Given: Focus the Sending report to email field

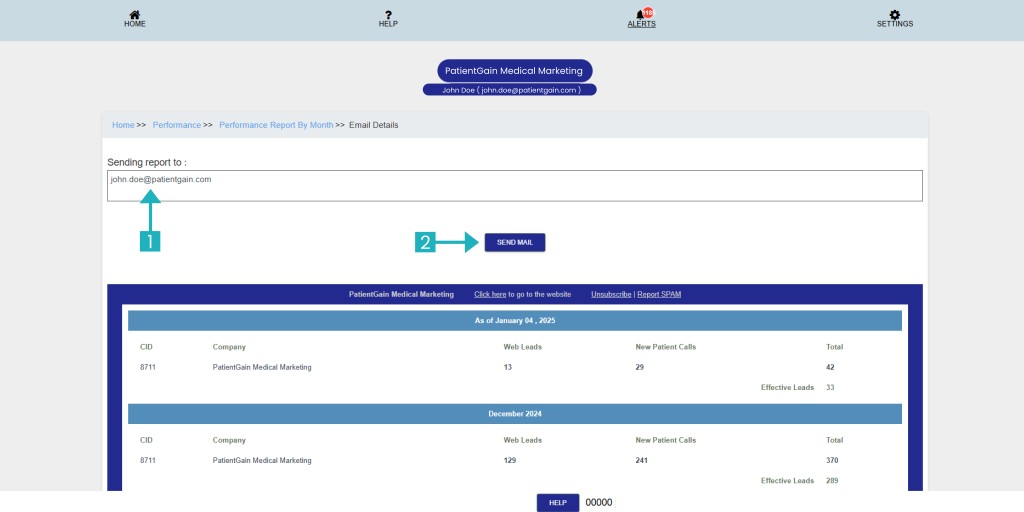Looking at the screenshot, I should 514,186.
